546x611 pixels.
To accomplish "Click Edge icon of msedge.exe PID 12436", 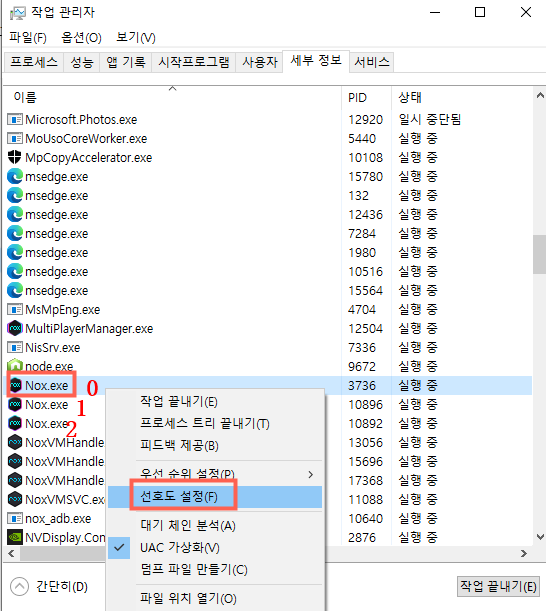I will (15, 214).
